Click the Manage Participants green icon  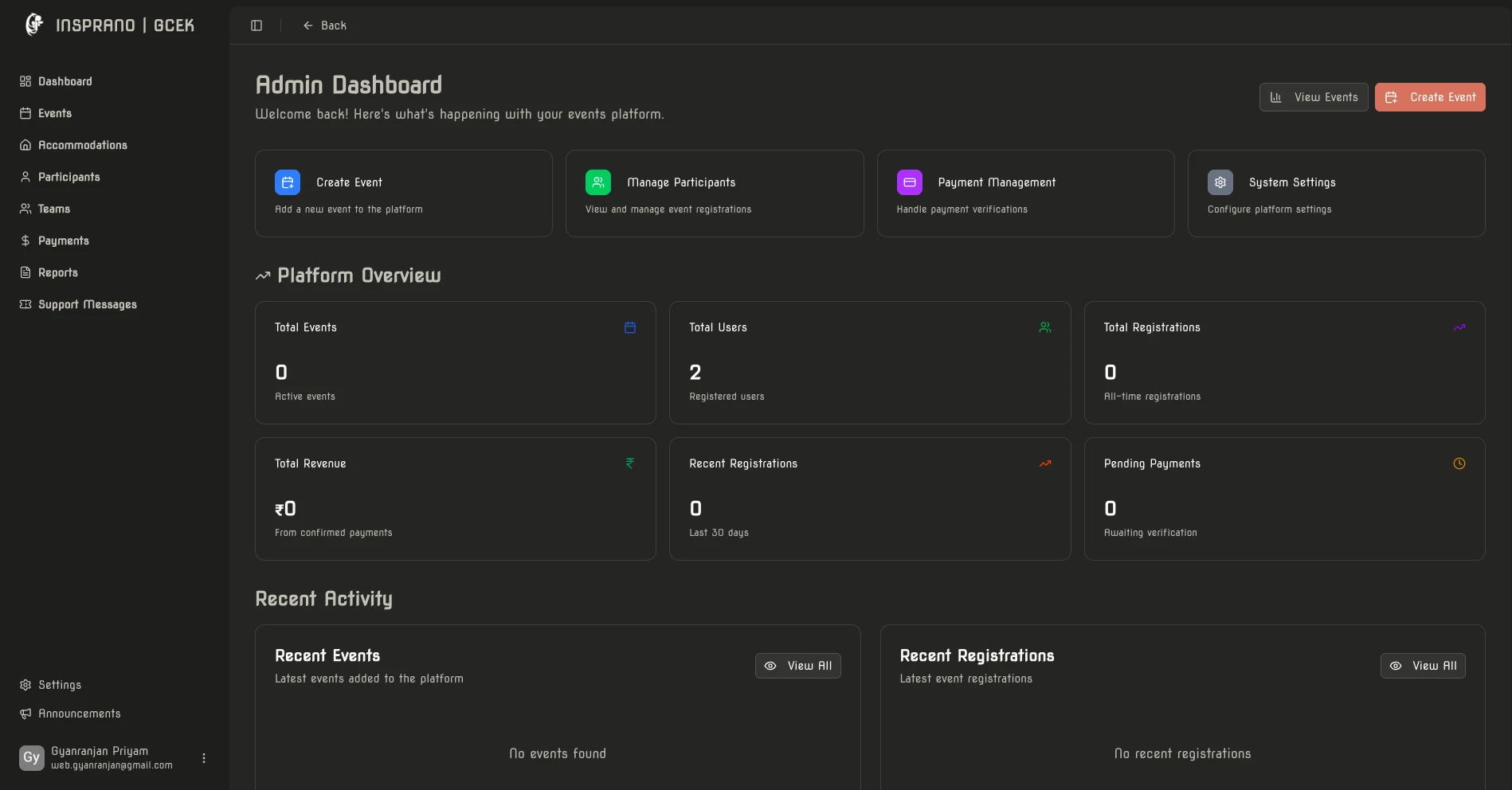[598, 182]
